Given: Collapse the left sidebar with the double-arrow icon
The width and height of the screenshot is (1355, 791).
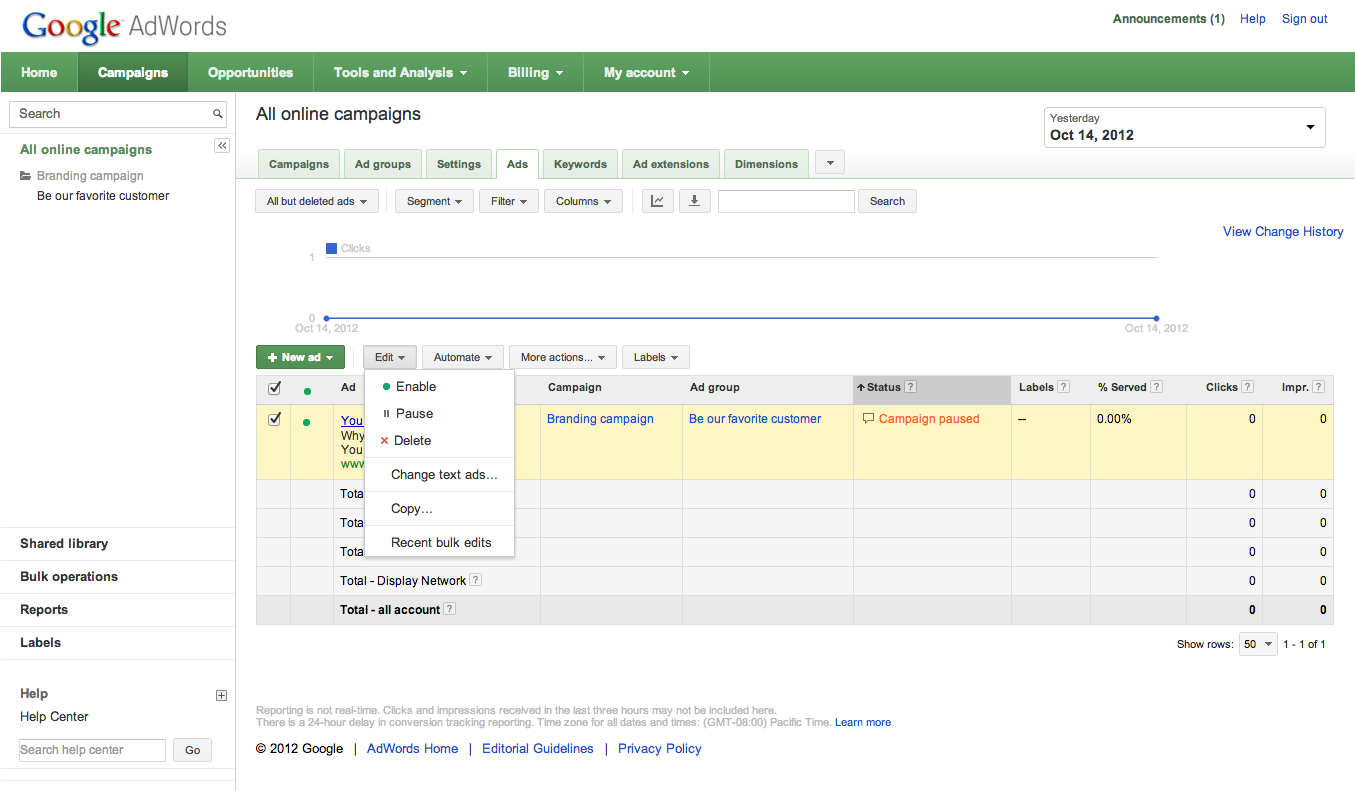Looking at the screenshot, I should coord(222,146).
